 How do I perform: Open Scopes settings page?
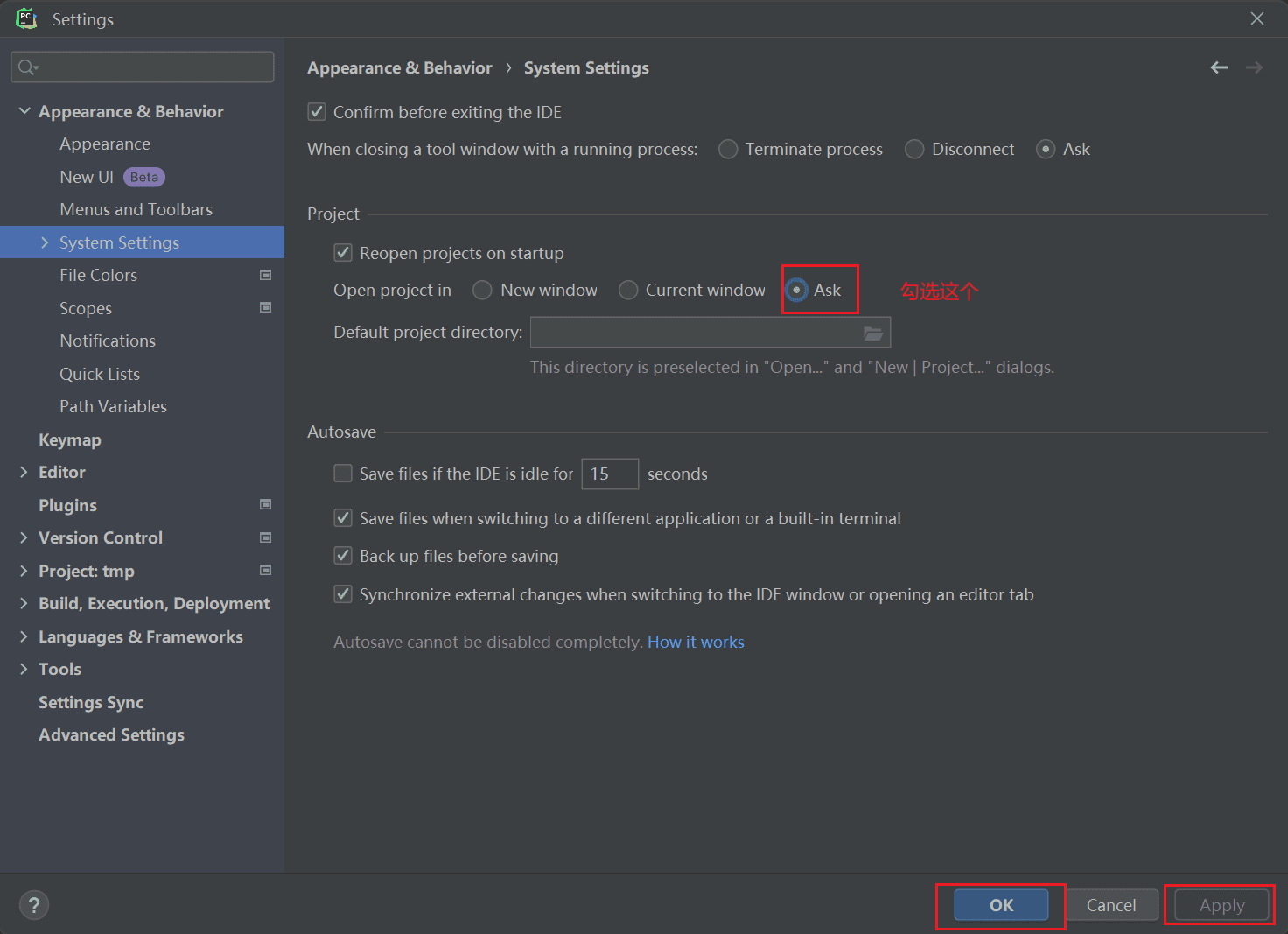[86, 308]
